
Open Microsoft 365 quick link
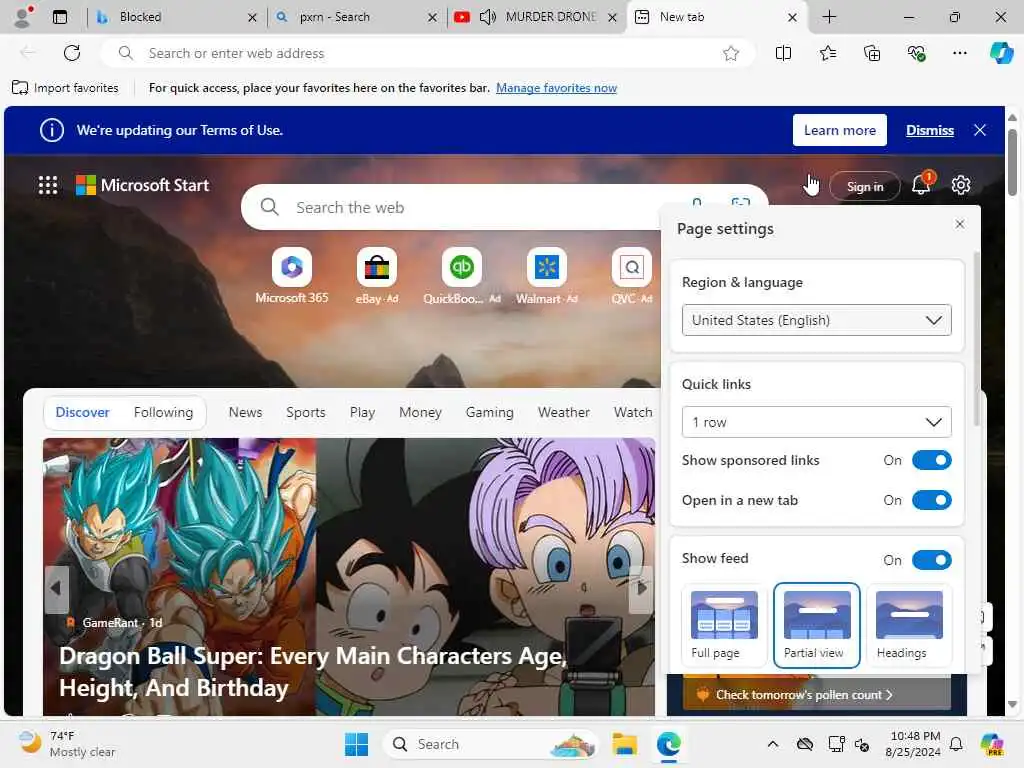[x=292, y=276]
